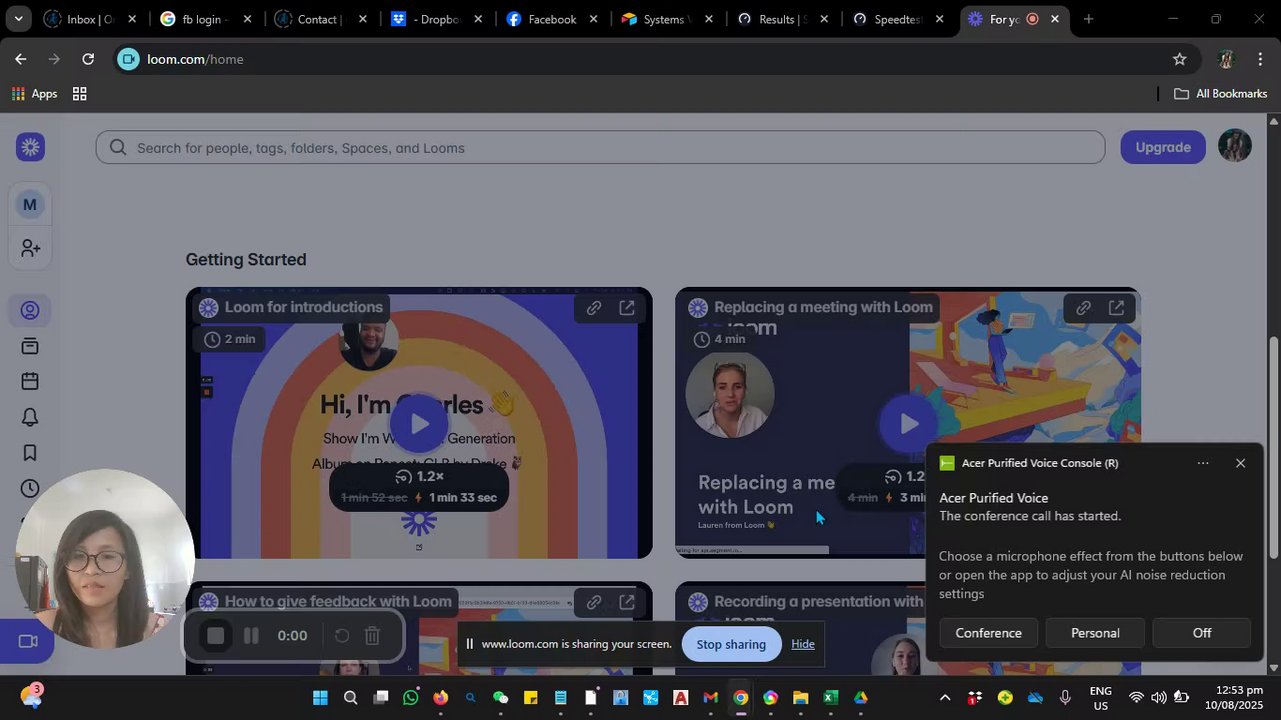Viewport: 1281px width, 720px height.
Task: Click the Hide link on sharing bar
Action: (x=803, y=644)
